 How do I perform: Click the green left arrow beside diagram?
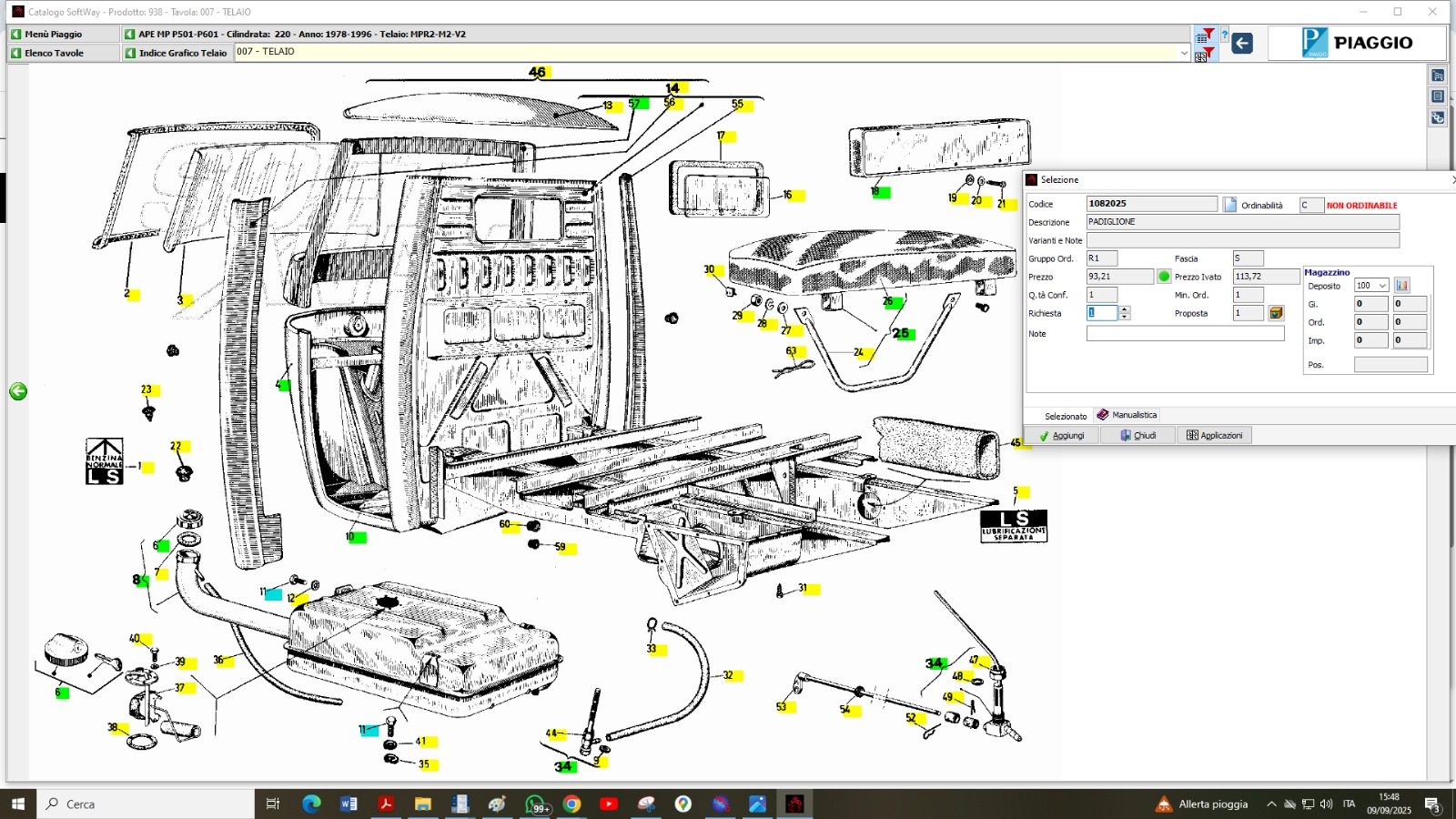tap(18, 391)
